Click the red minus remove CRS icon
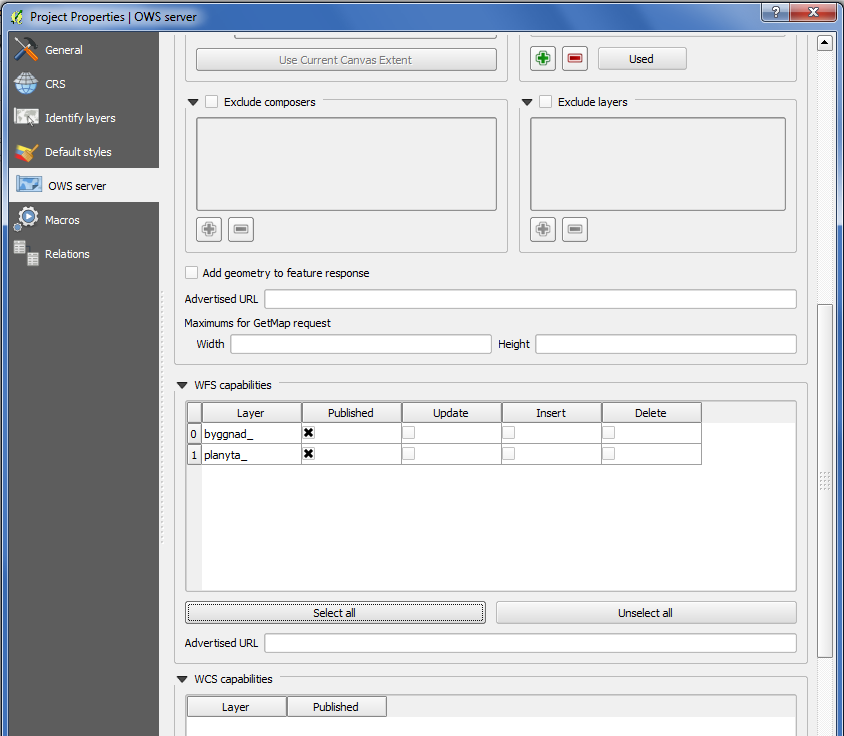 (575, 58)
